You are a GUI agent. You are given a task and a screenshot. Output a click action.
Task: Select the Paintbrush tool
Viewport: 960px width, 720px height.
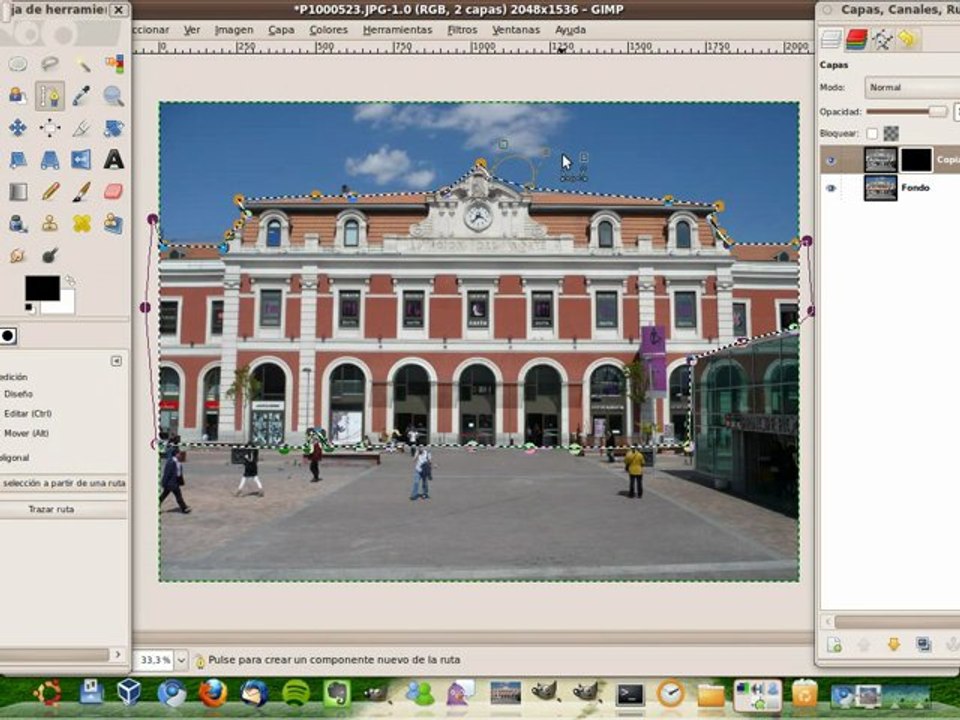81,192
